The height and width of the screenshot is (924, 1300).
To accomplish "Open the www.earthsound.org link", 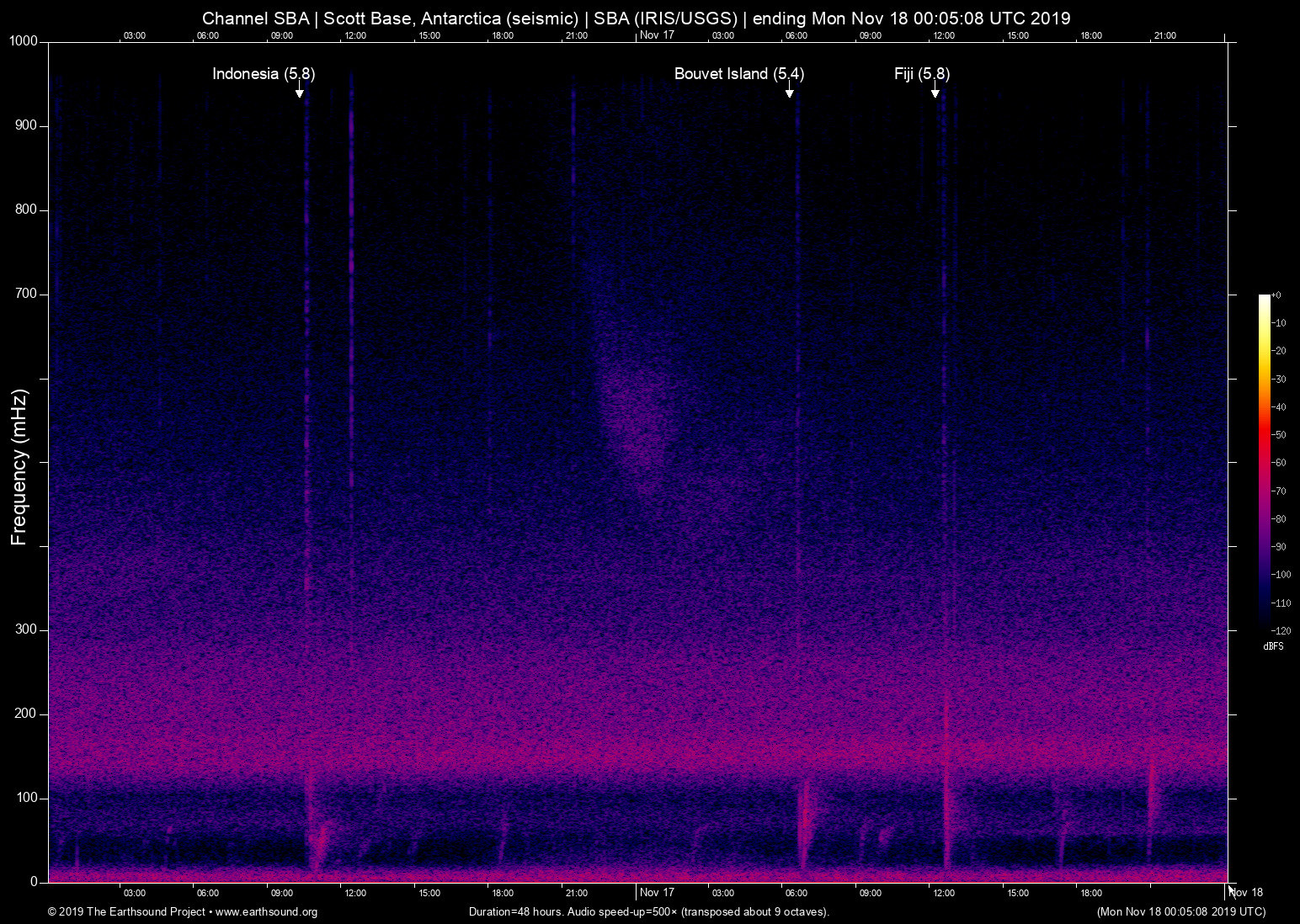I will point(268,911).
